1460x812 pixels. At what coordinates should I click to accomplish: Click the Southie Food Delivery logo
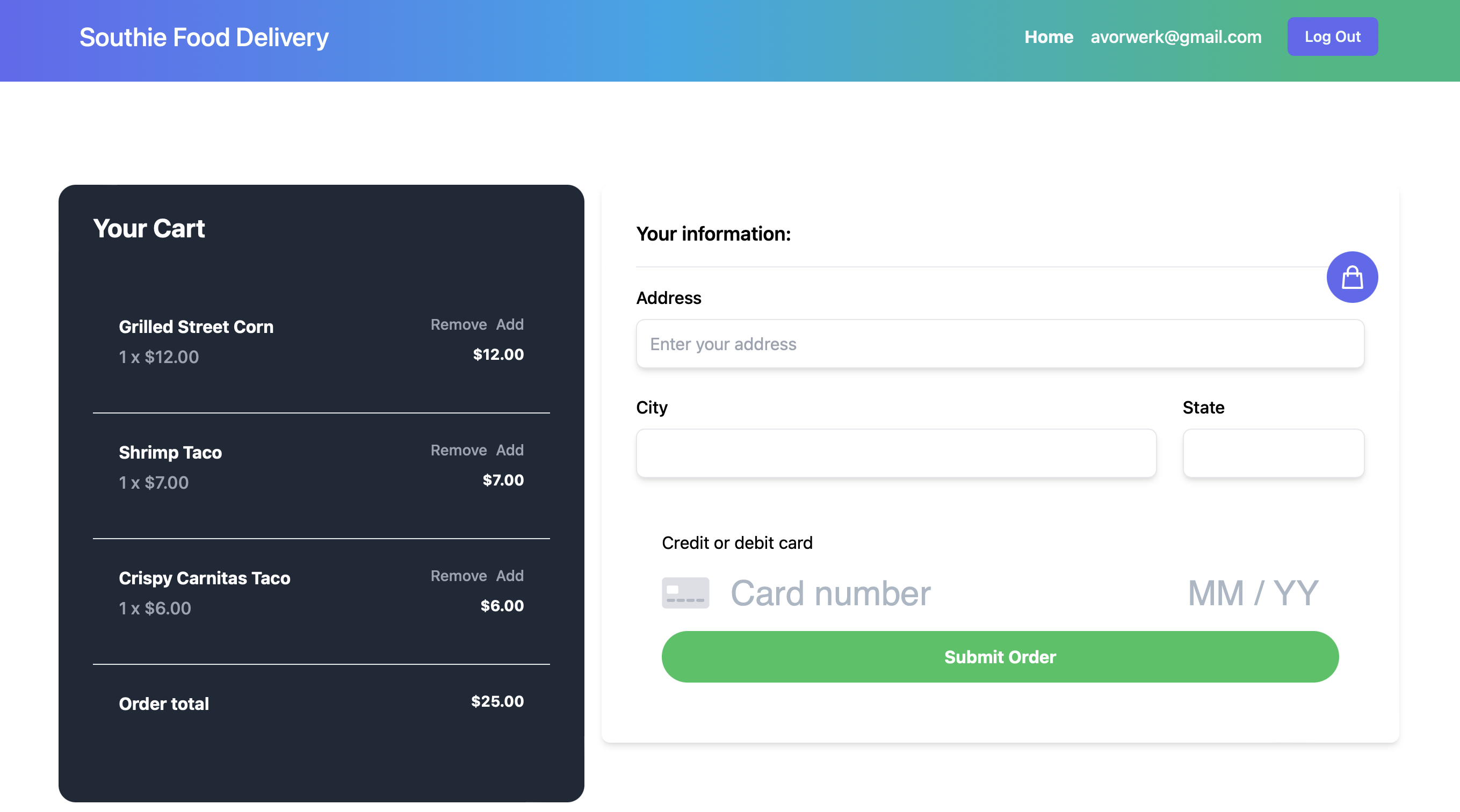(x=204, y=38)
